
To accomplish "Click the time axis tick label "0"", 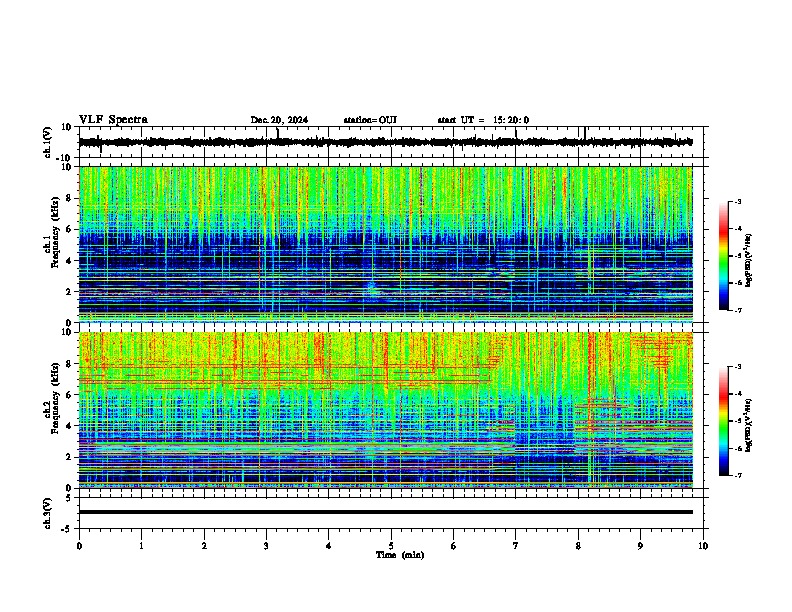I will (x=79, y=546).
